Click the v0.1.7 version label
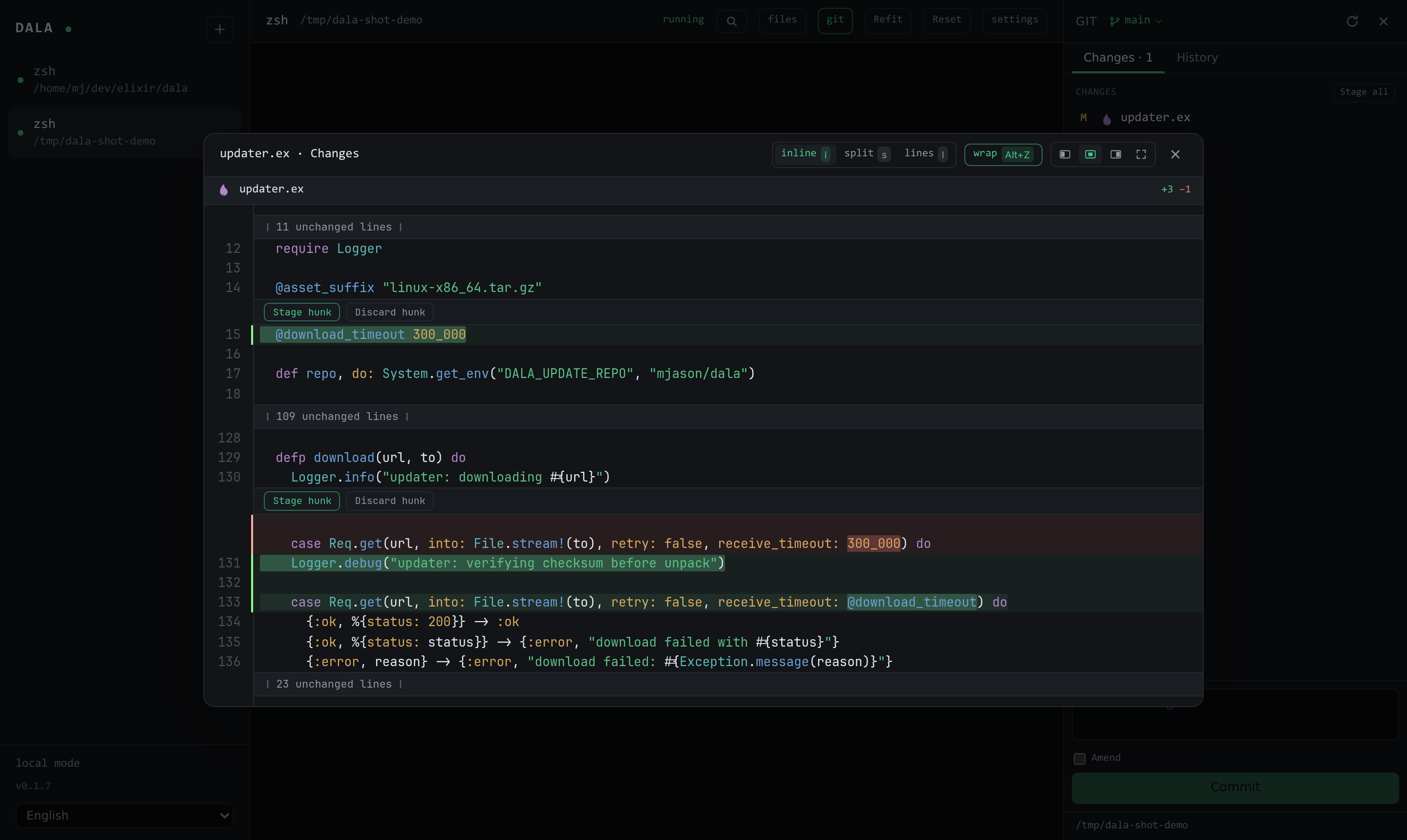 point(33,786)
